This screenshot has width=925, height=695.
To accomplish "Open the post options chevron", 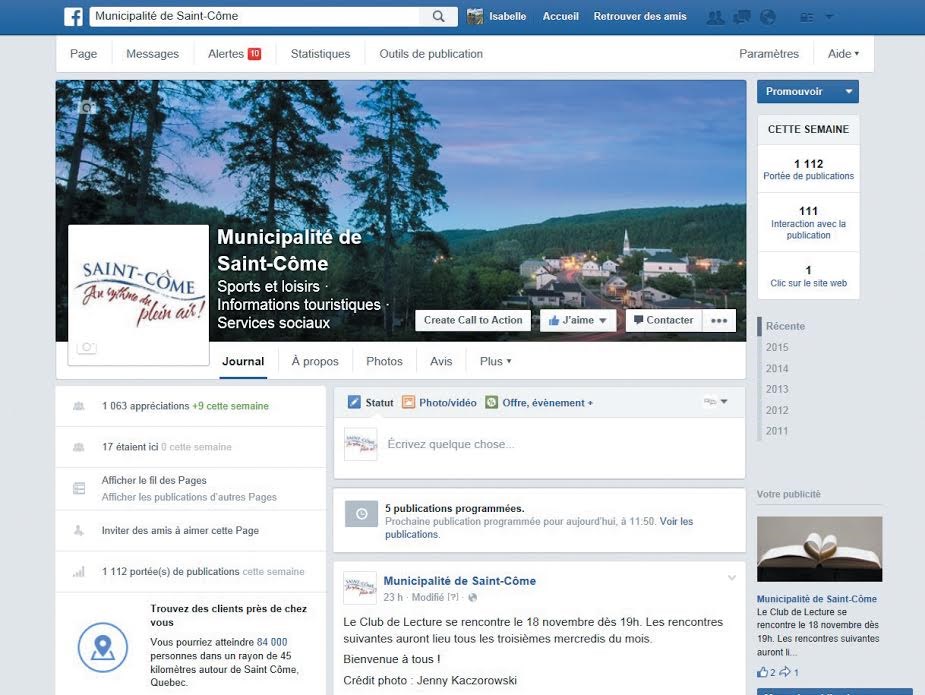I will click(732, 578).
